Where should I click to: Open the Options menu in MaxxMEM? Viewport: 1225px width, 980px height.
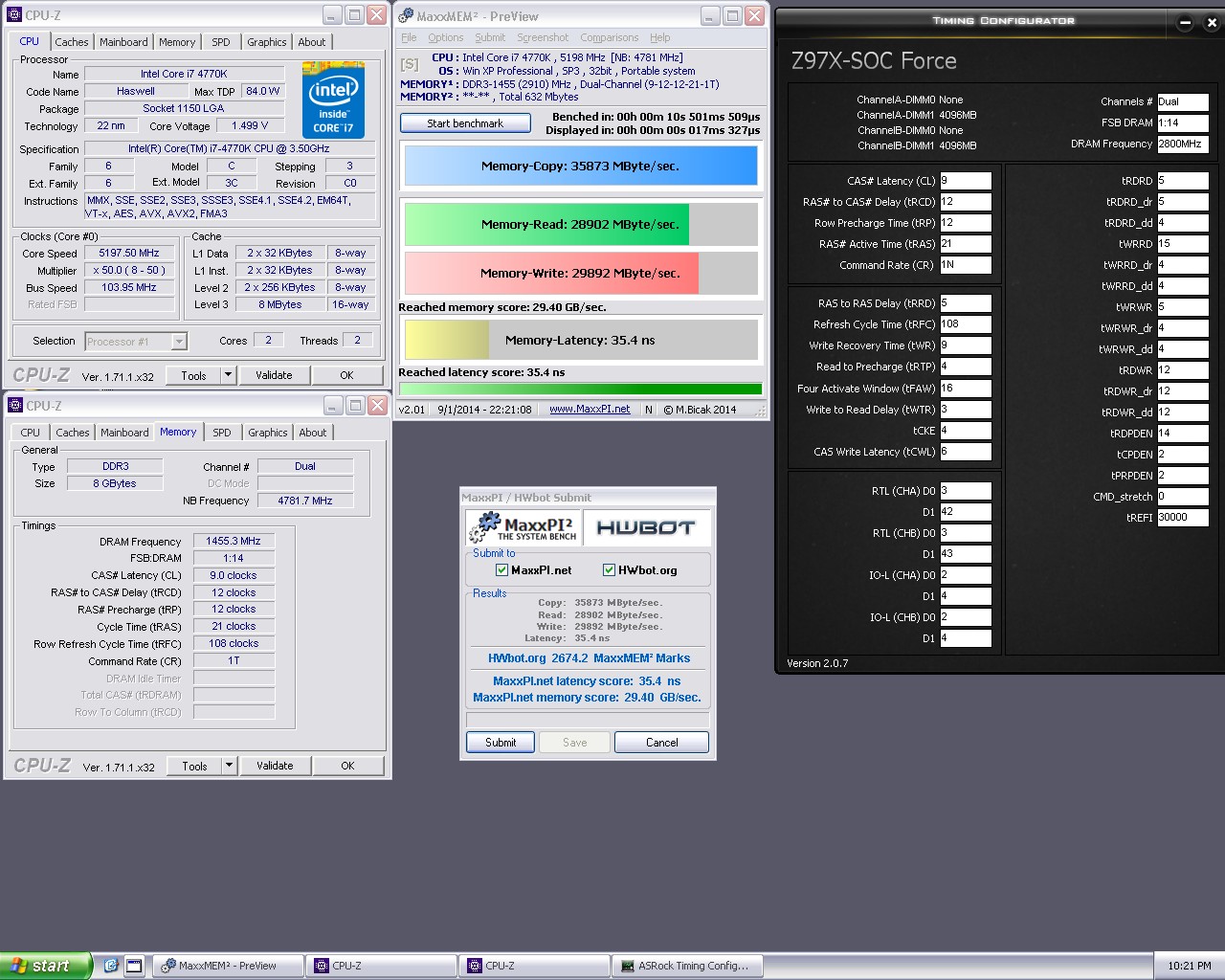point(446,37)
